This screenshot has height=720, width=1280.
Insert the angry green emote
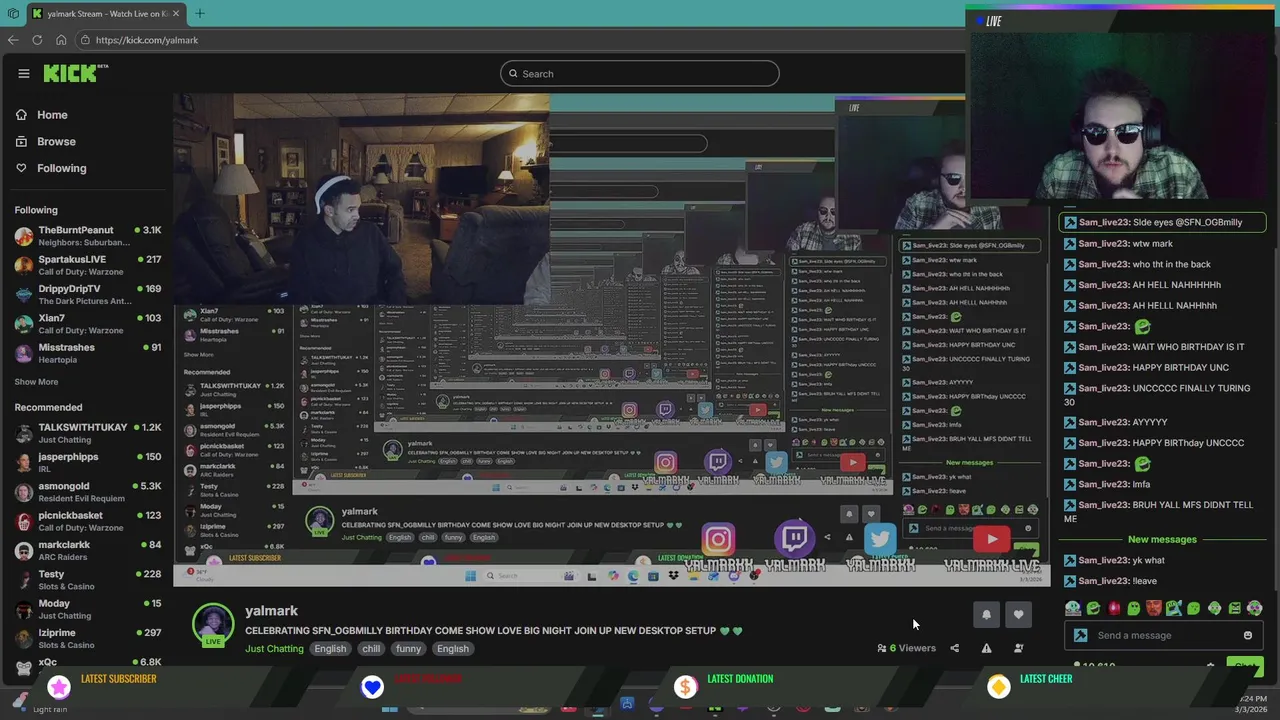[x=1235, y=608]
